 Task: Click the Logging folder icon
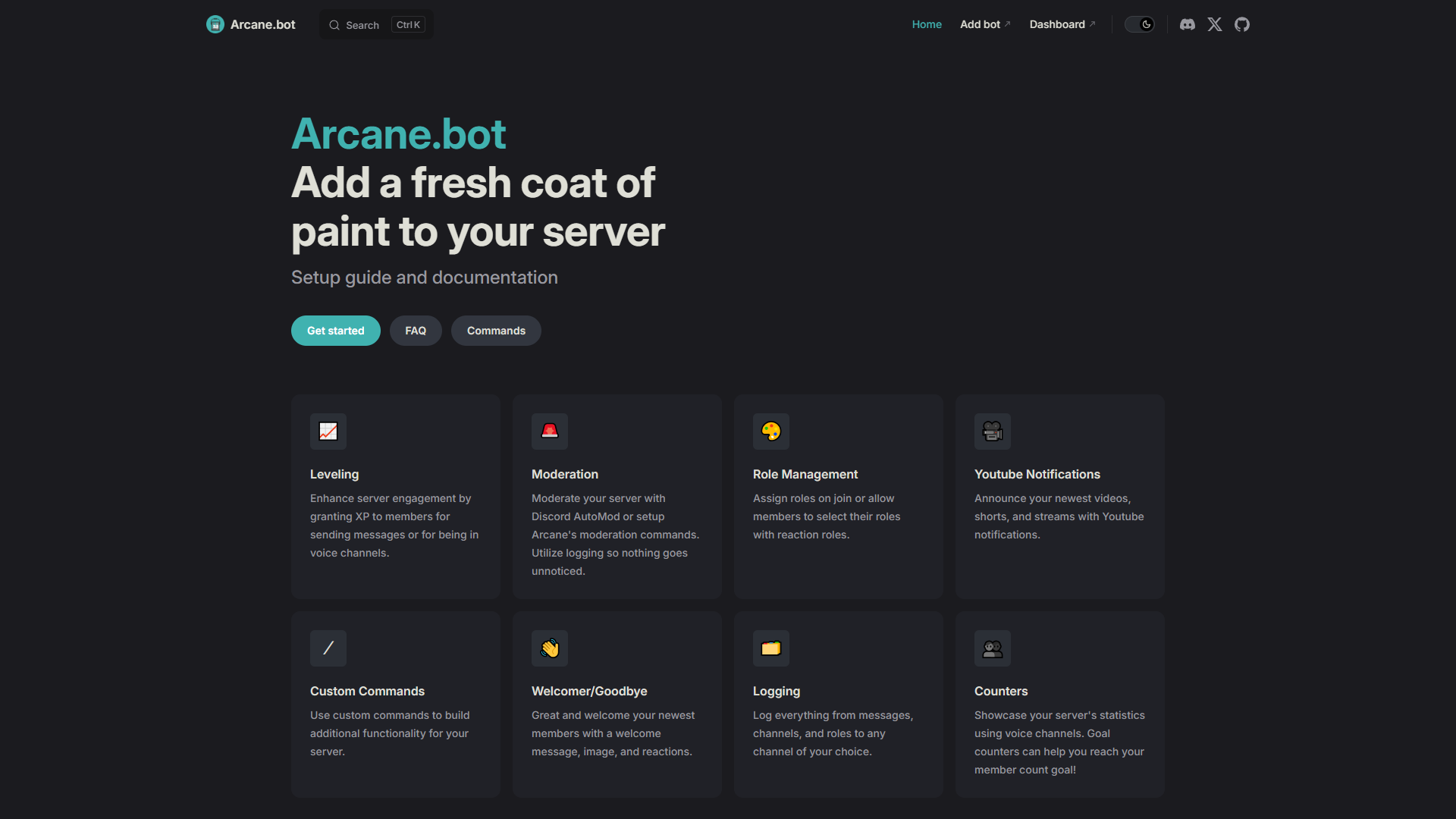(x=771, y=648)
